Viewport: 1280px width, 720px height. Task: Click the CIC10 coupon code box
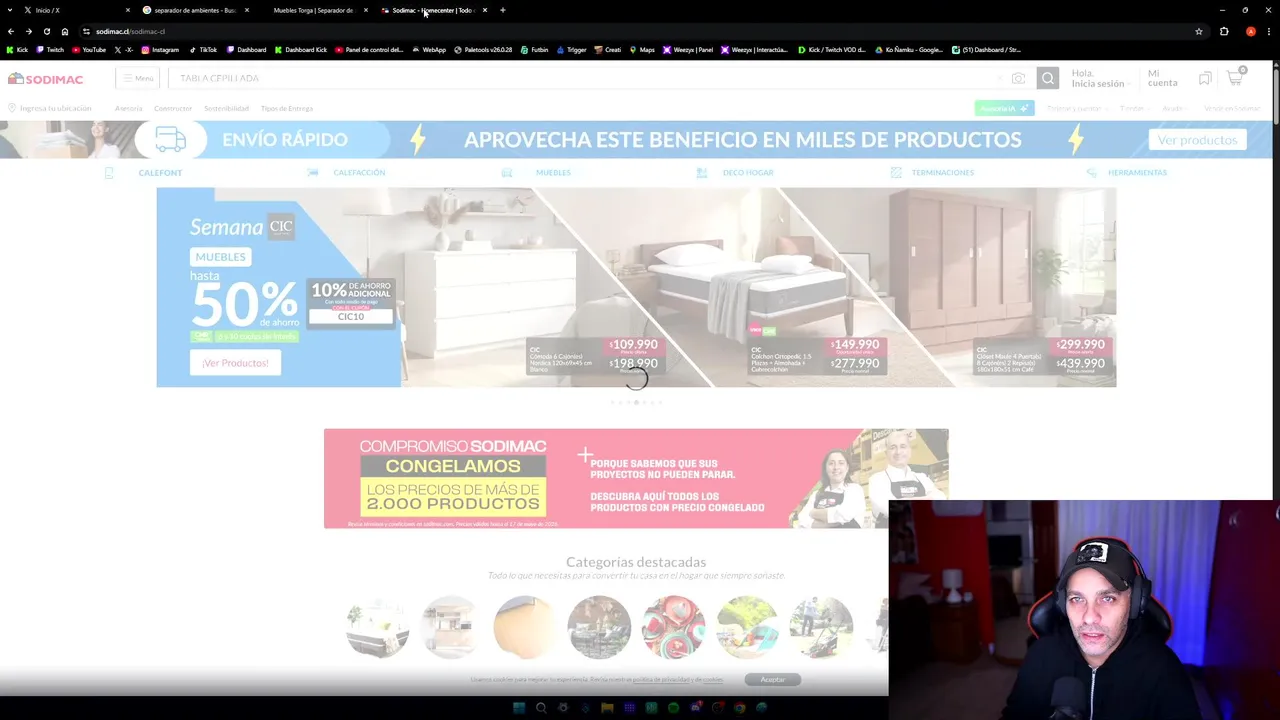351,317
